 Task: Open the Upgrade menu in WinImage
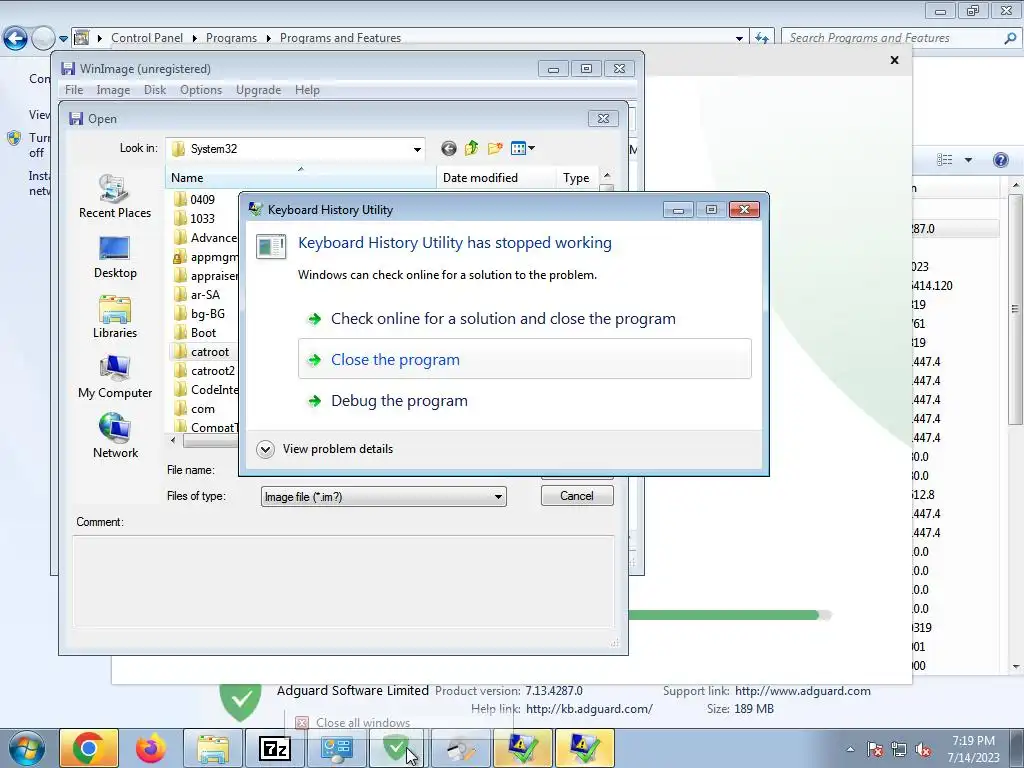[258, 89]
